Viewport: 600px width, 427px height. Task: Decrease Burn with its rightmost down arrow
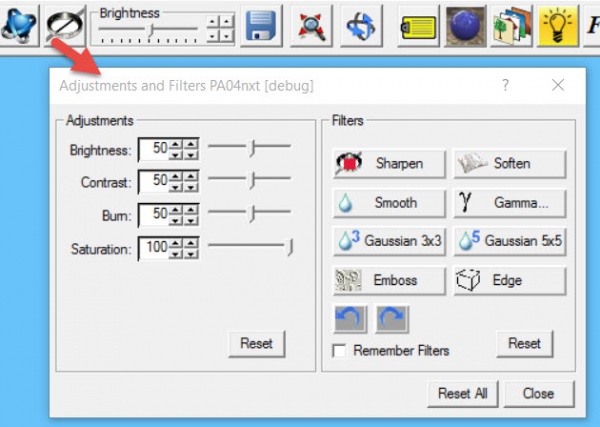[191, 220]
